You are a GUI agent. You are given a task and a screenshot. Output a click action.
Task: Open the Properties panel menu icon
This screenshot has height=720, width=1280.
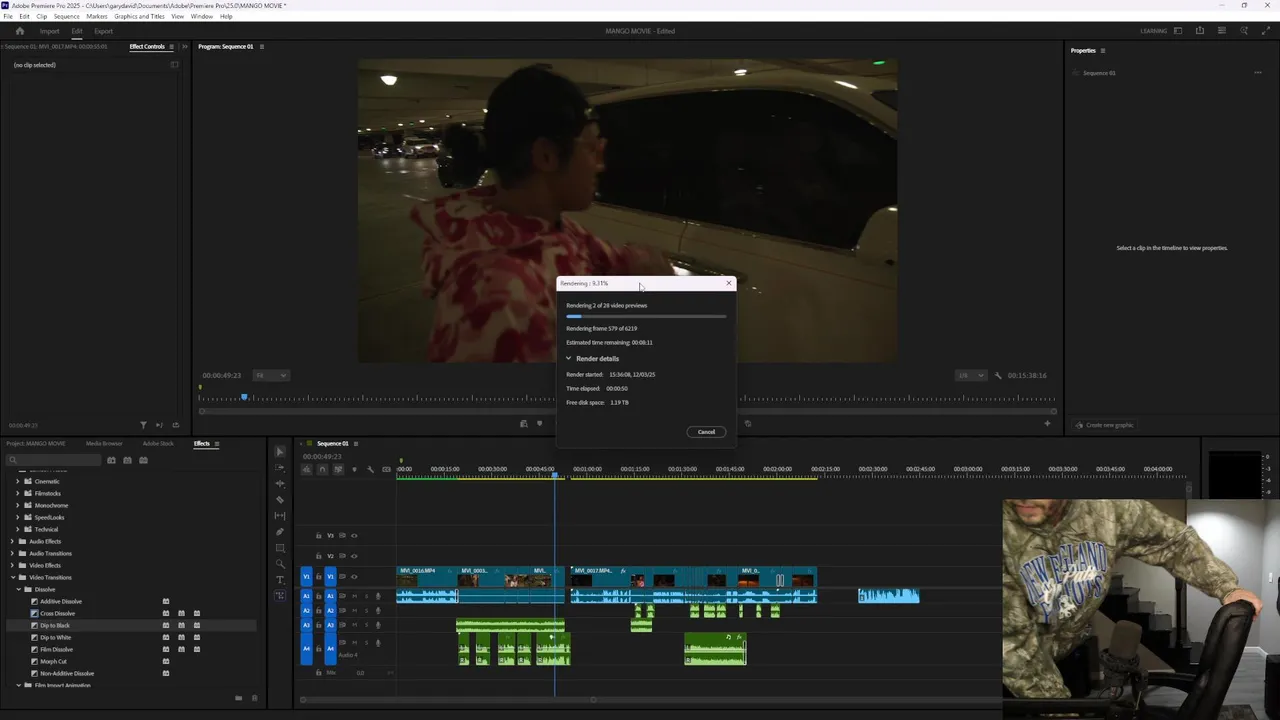1103,51
